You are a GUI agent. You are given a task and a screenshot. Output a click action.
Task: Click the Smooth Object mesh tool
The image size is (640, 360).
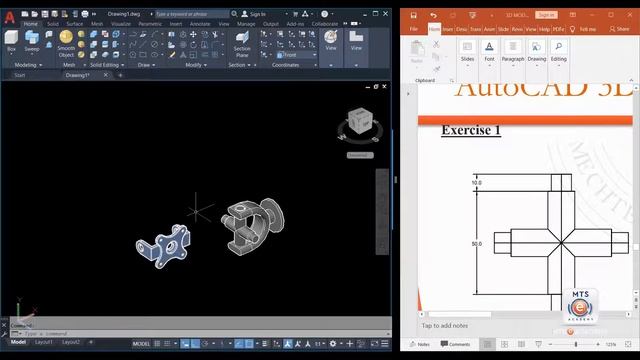(x=66, y=43)
